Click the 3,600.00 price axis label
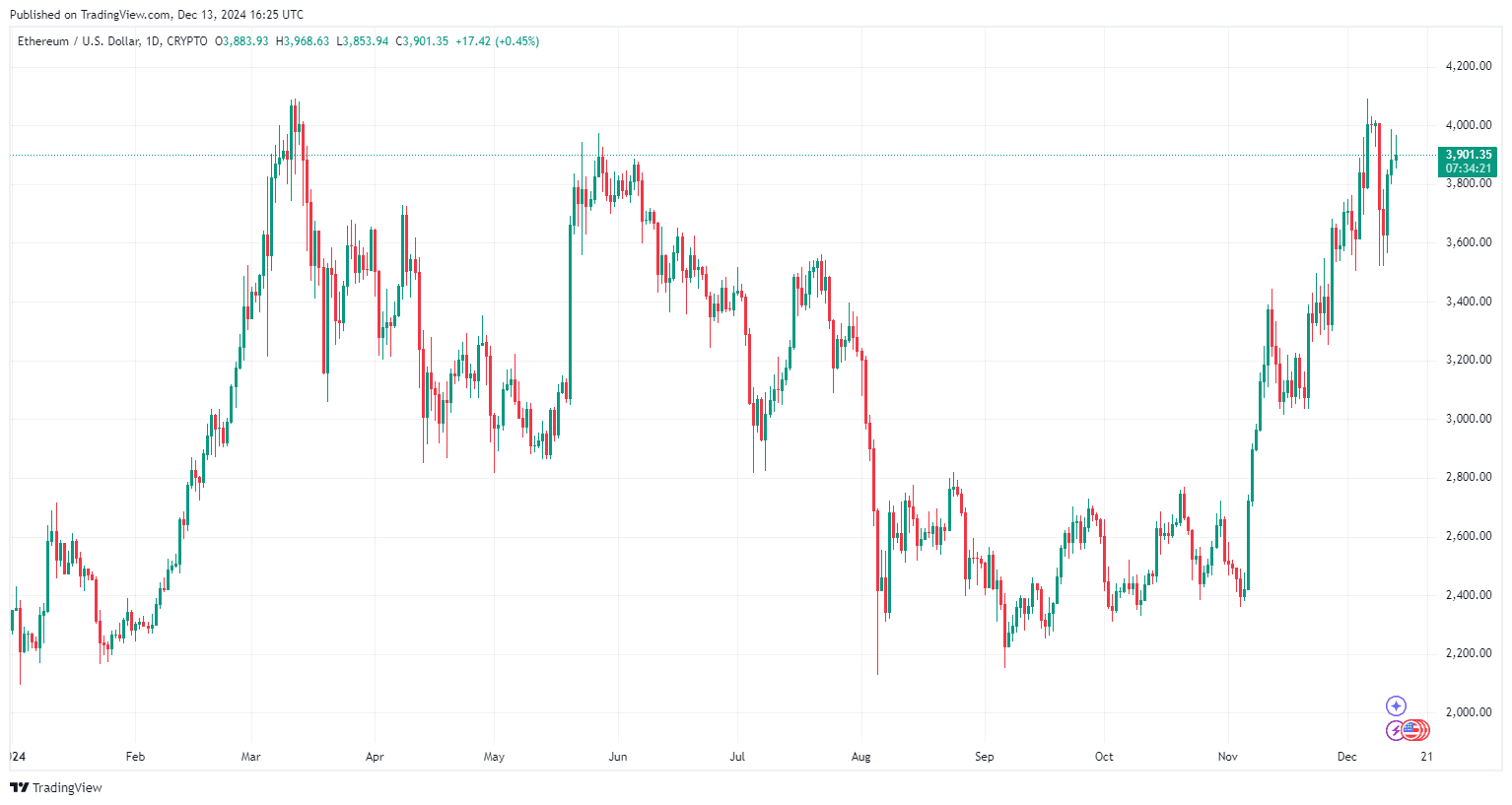 [x=1469, y=242]
